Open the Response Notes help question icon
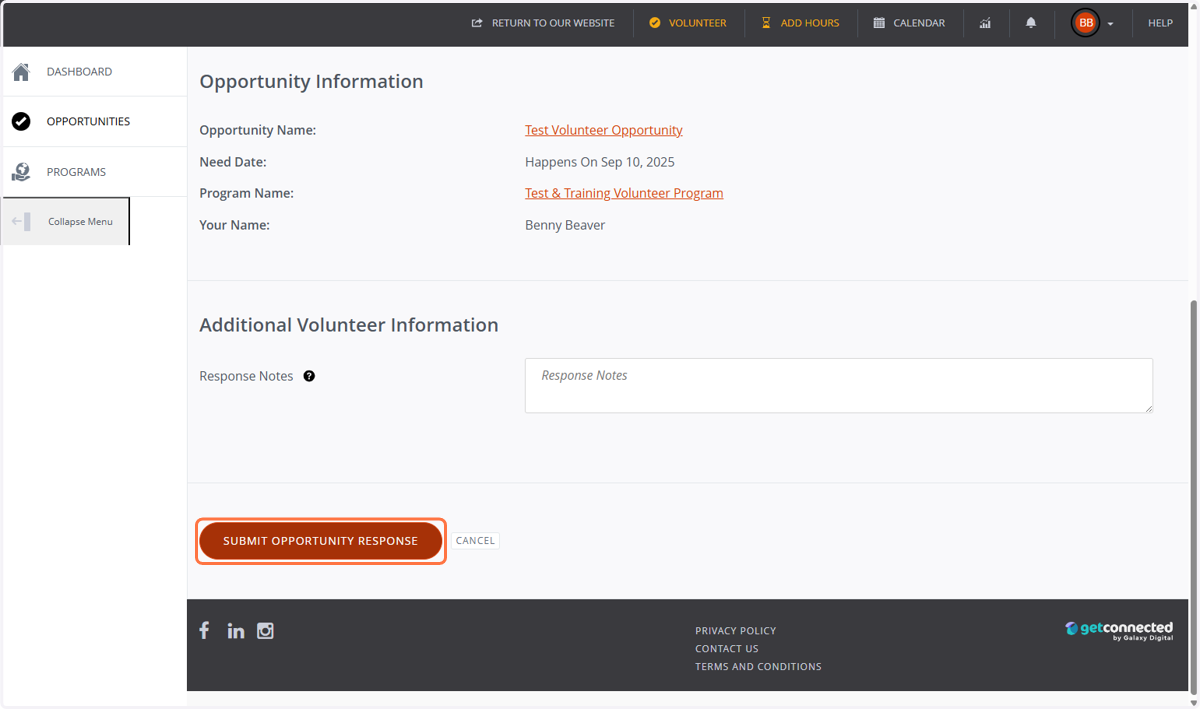The image size is (1200, 709). pyautogui.click(x=309, y=376)
